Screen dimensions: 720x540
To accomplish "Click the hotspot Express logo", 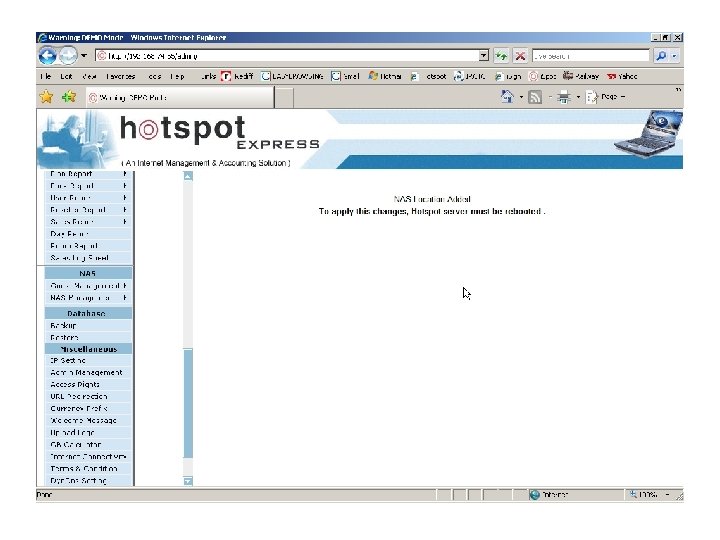I will (x=219, y=132).
